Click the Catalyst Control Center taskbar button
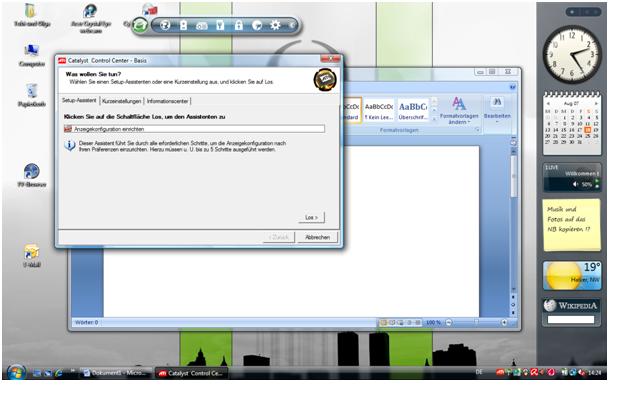The width and height of the screenshot is (640, 400). (191, 373)
